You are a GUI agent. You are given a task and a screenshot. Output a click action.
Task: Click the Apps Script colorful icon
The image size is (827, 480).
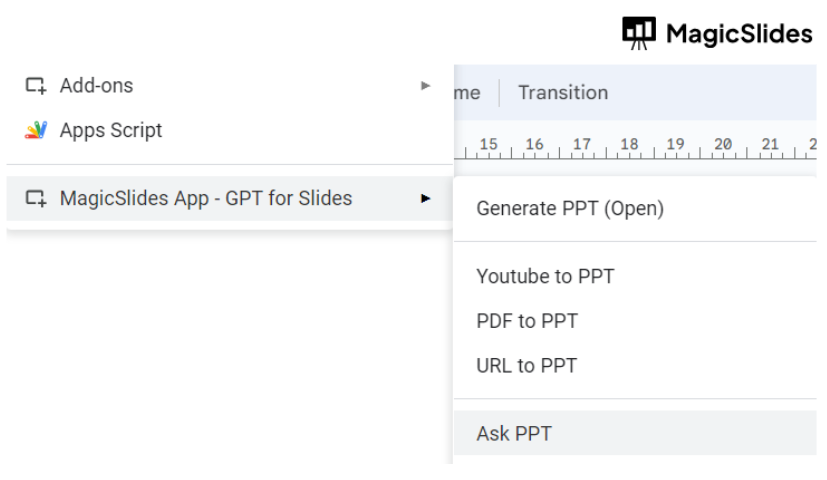pyautogui.click(x=36, y=130)
